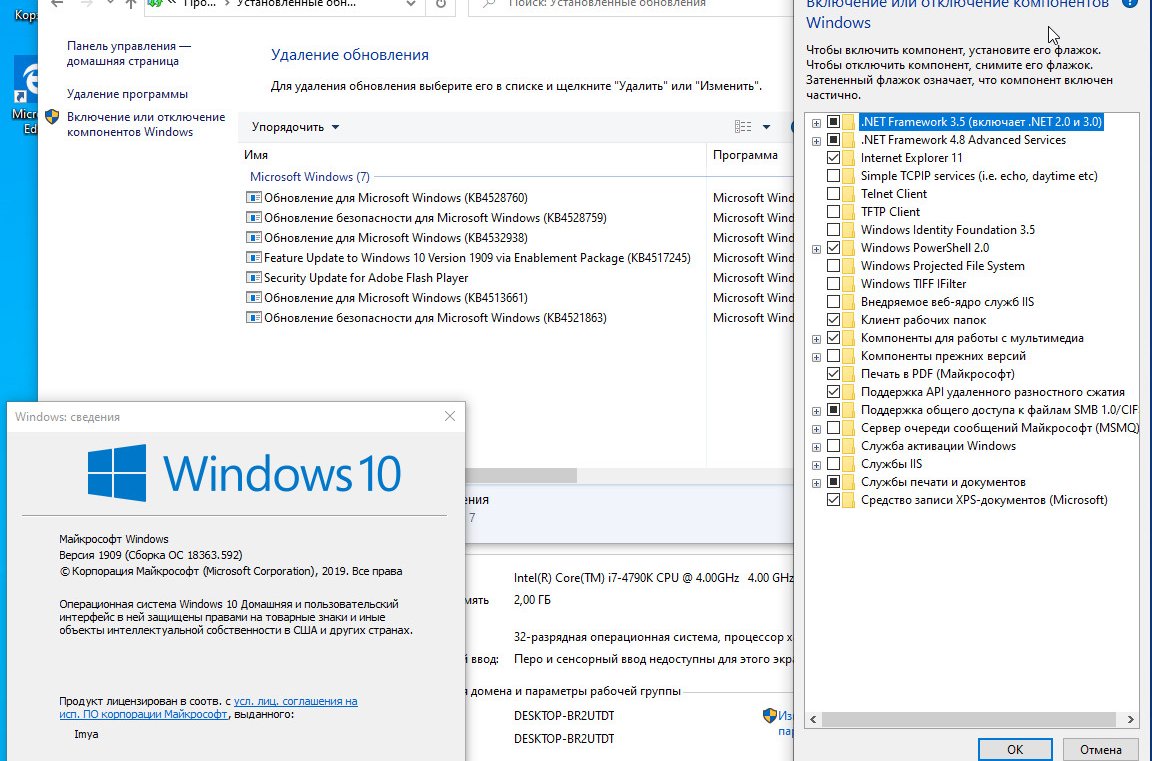Sort updates by the Имя column header

(x=472, y=155)
